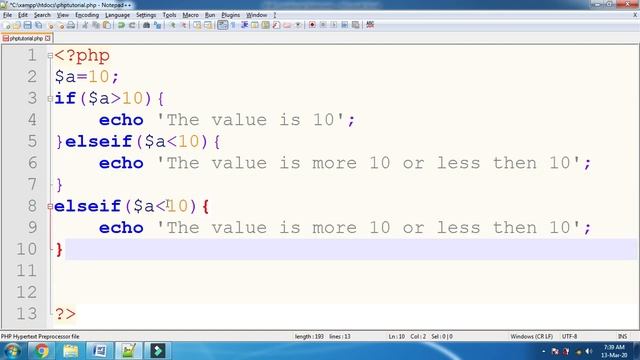
Task: Collapse the elseif fold on line 8
Action: 50,207
